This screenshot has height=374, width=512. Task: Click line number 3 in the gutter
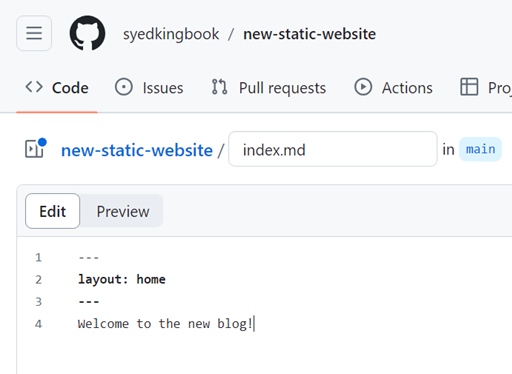[39, 302]
